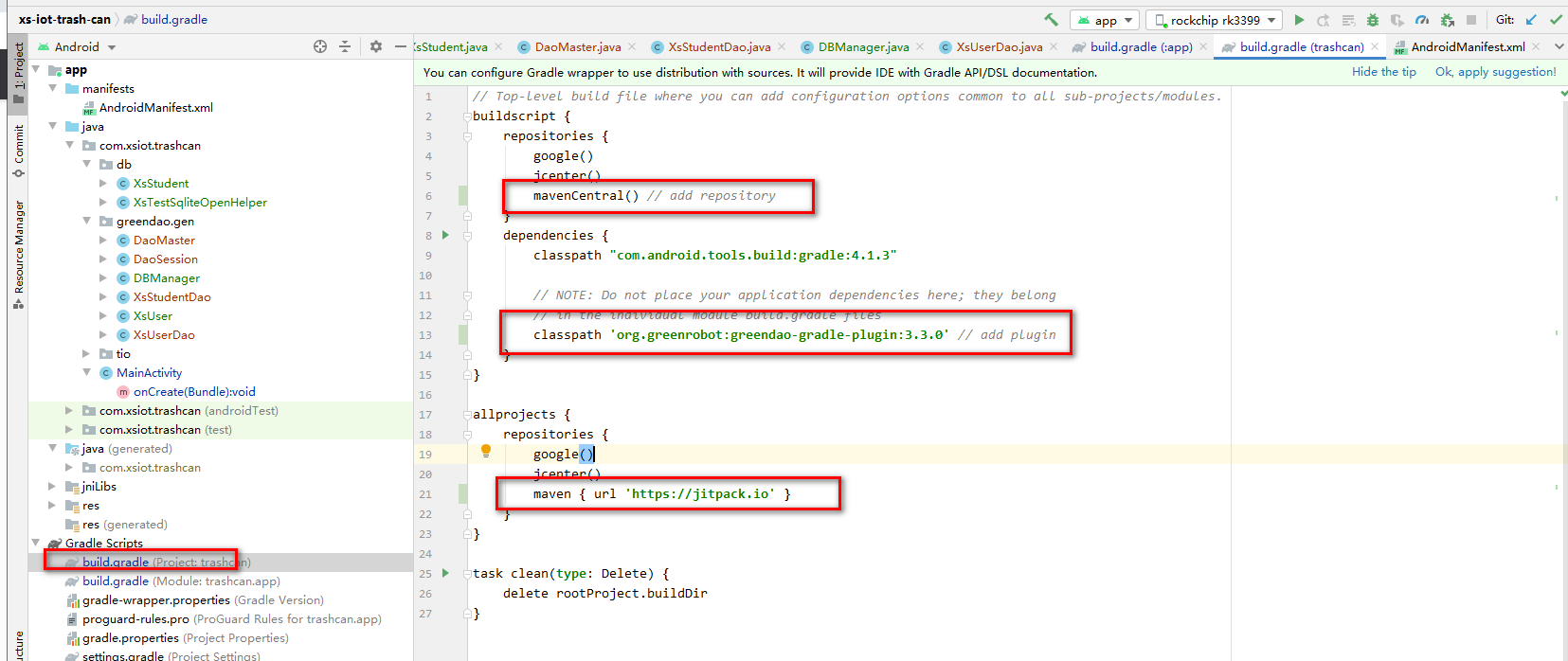
Task: Collapse the greendao.gen package
Action: (88, 221)
